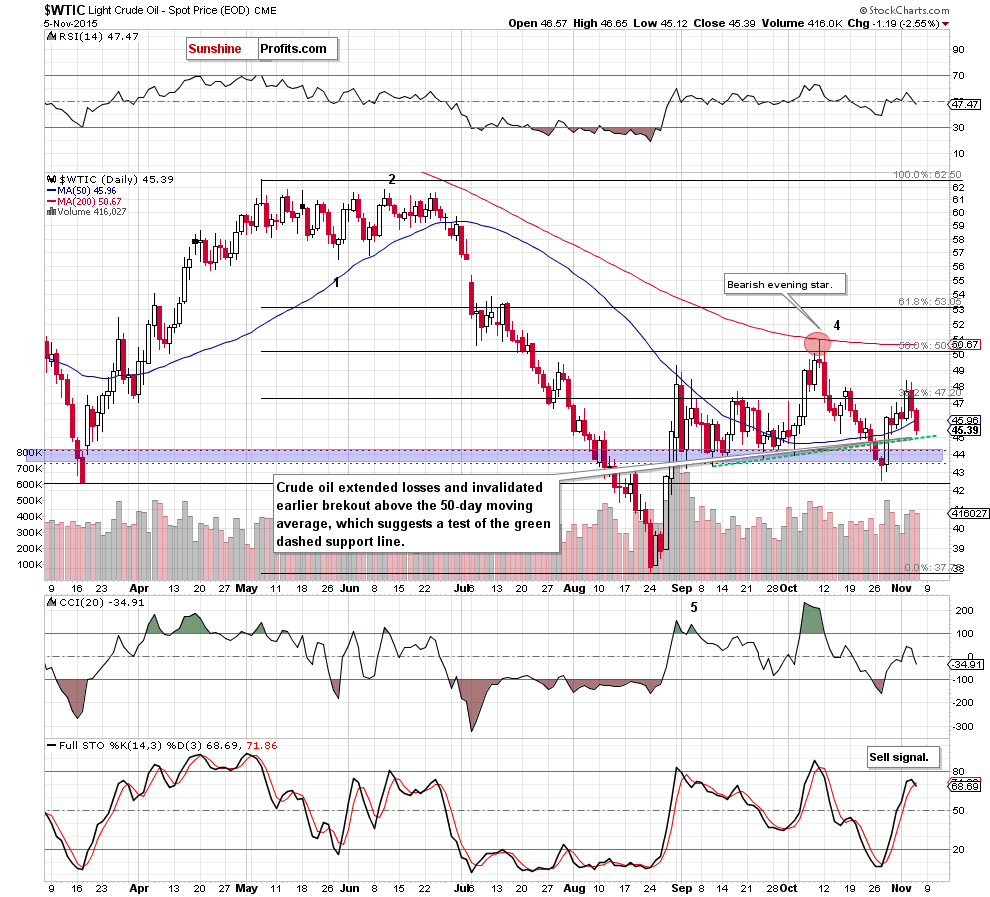The width and height of the screenshot is (990, 897).
Task: Click the MA(200) 50.67 legend text
Action: click(89, 201)
